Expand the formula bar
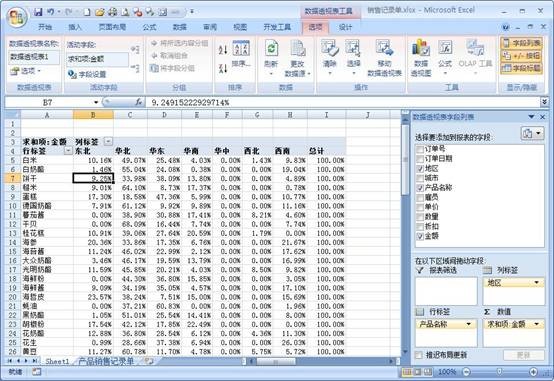Image resolution: width=554 pixels, height=381 pixels. point(544,102)
